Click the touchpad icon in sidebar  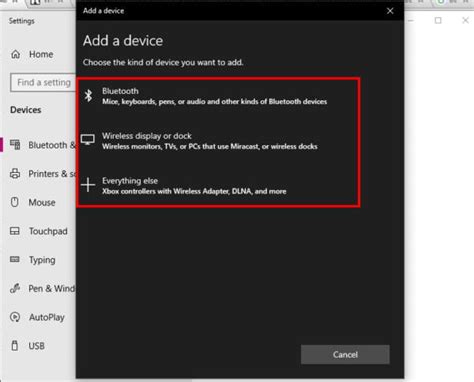(x=15, y=231)
